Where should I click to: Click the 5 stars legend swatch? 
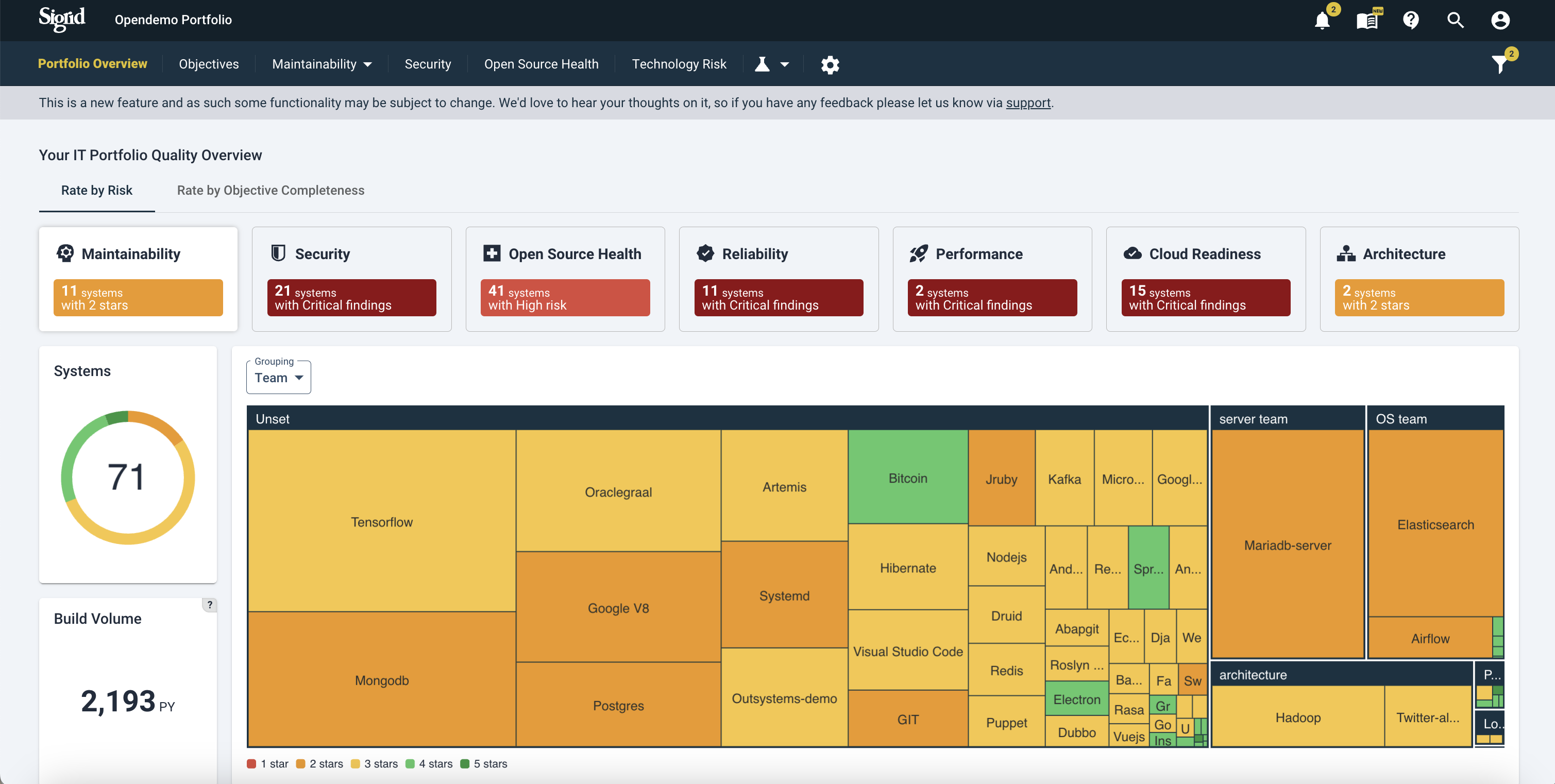tap(465, 763)
